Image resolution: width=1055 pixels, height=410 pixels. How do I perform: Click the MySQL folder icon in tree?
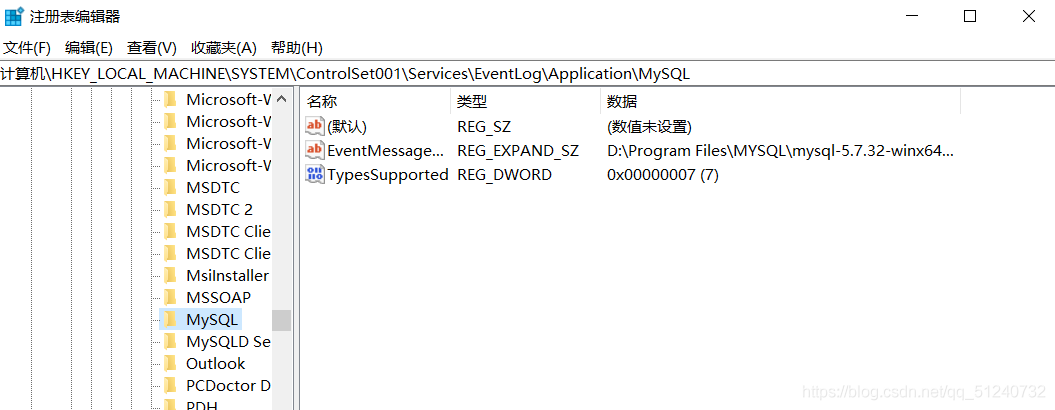[170, 319]
